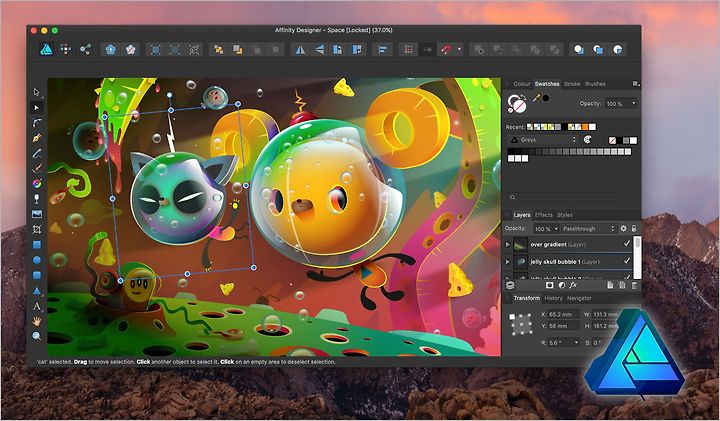Click Flip Vertical in the toolbar

(x=320, y=50)
